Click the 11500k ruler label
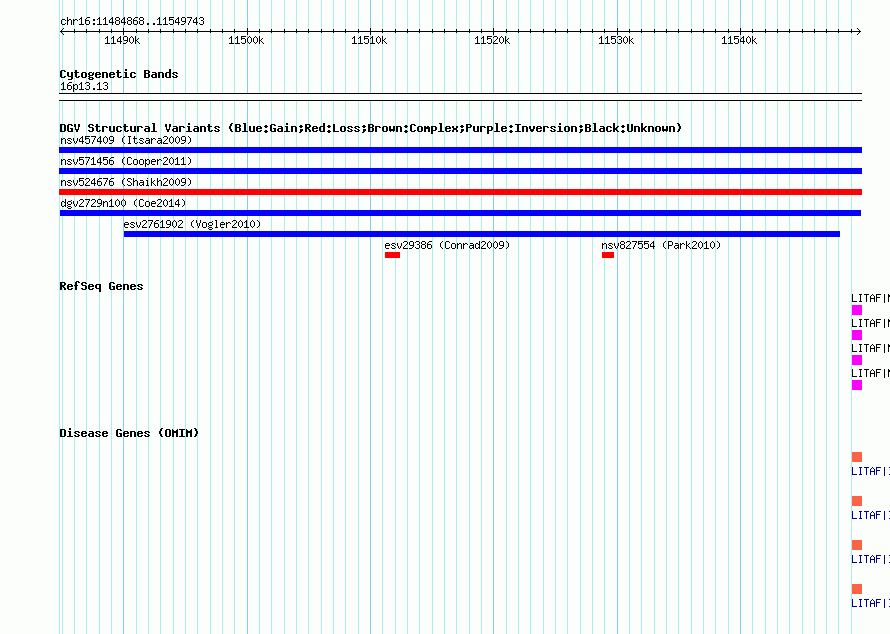The height and width of the screenshot is (634, 890). tap(246, 40)
